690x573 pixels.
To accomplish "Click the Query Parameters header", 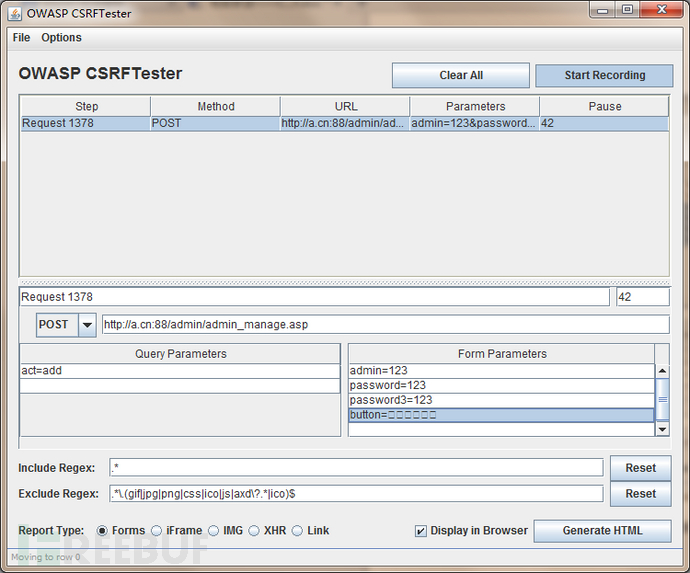I will (x=180, y=354).
